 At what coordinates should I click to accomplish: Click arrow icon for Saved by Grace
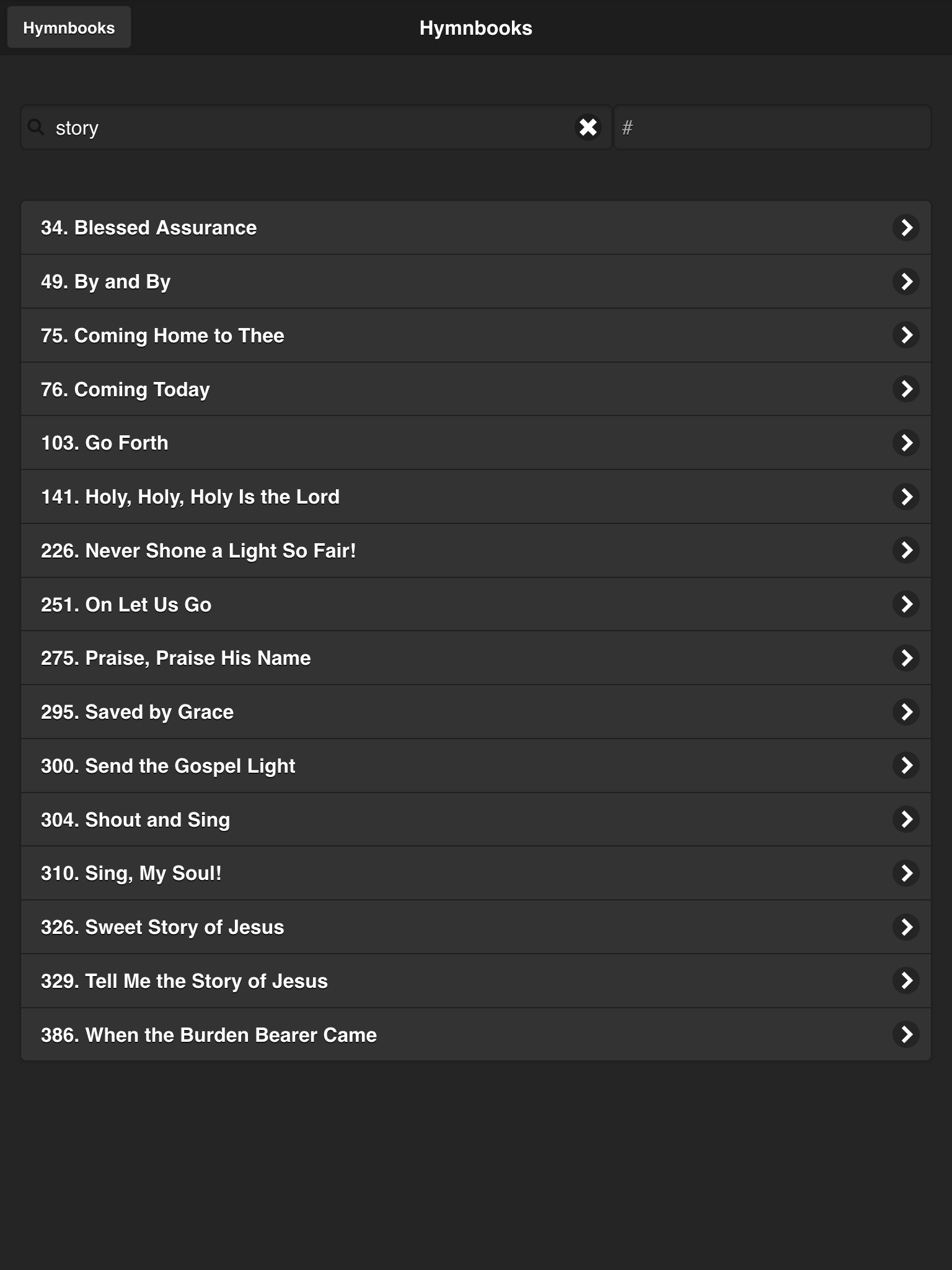(x=906, y=712)
